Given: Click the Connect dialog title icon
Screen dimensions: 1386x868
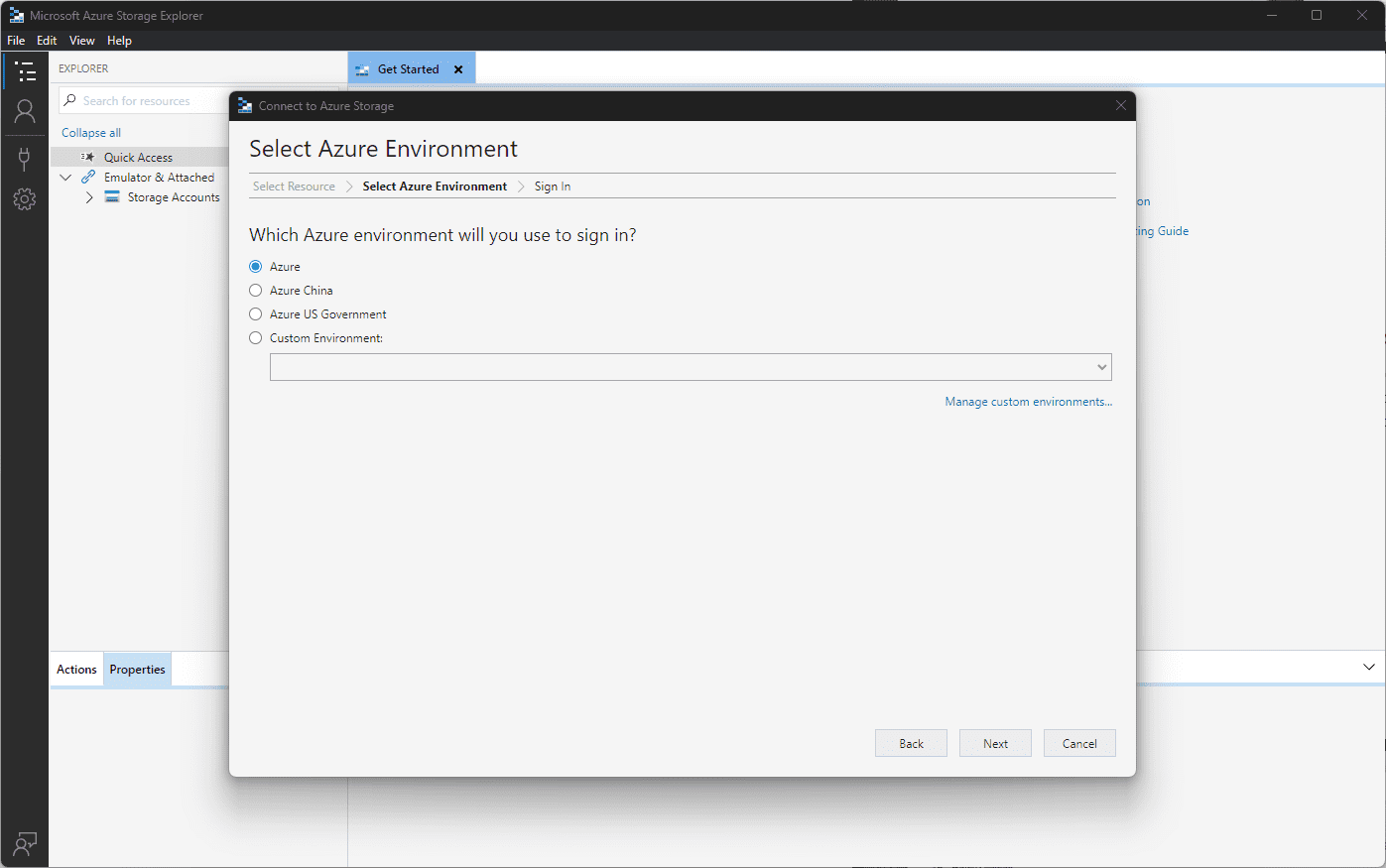Looking at the screenshot, I should click(245, 105).
